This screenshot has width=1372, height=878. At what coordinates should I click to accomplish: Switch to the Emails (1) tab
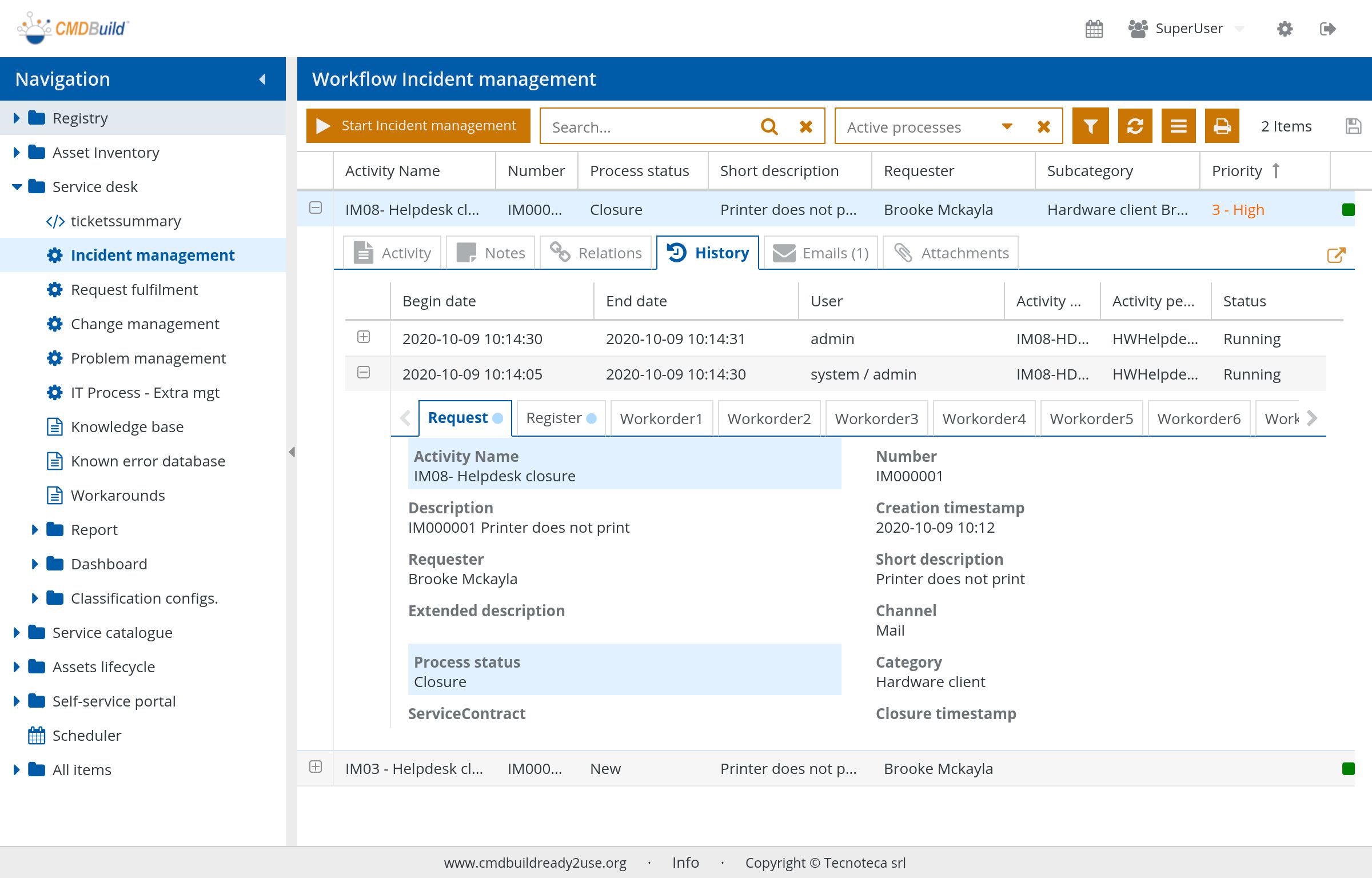click(x=821, y=253)
